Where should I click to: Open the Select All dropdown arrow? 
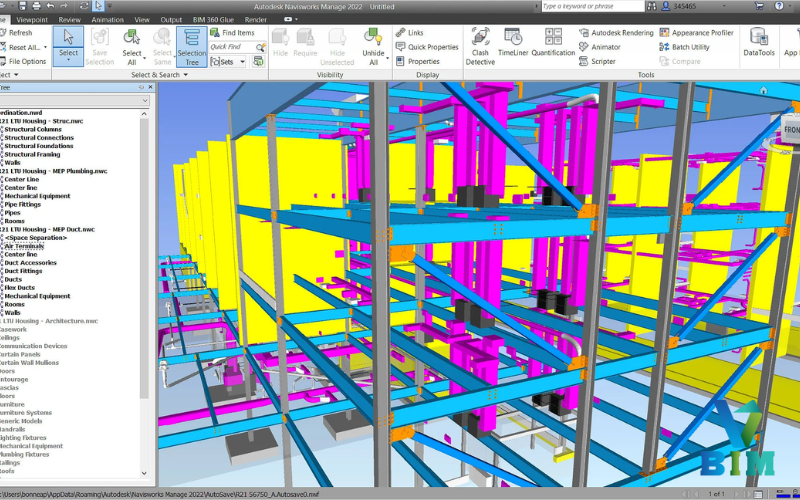click(144, 58)
